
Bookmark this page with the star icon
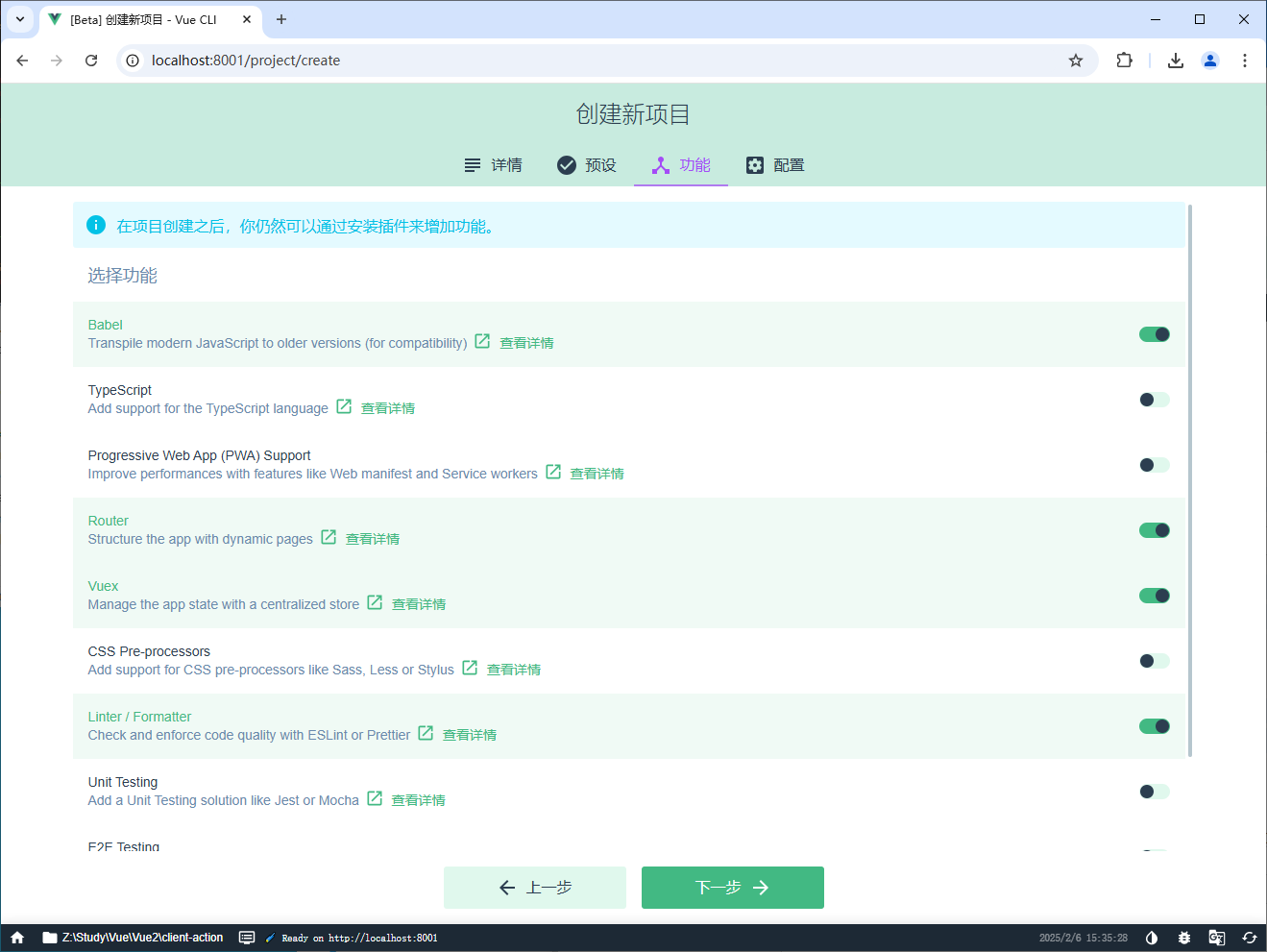pos(1076,61)
